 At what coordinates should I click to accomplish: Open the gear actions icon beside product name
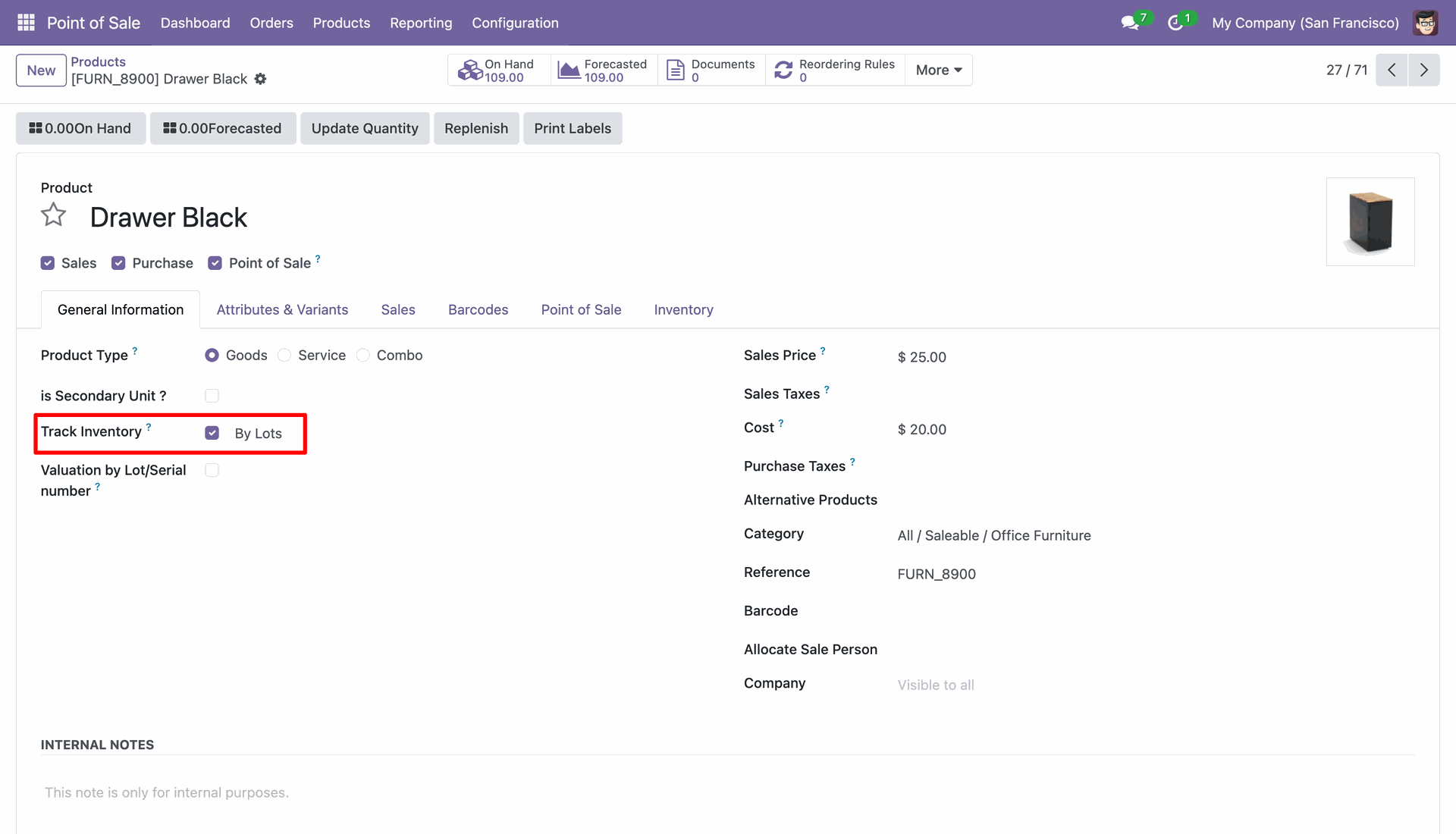coord(260,79)
